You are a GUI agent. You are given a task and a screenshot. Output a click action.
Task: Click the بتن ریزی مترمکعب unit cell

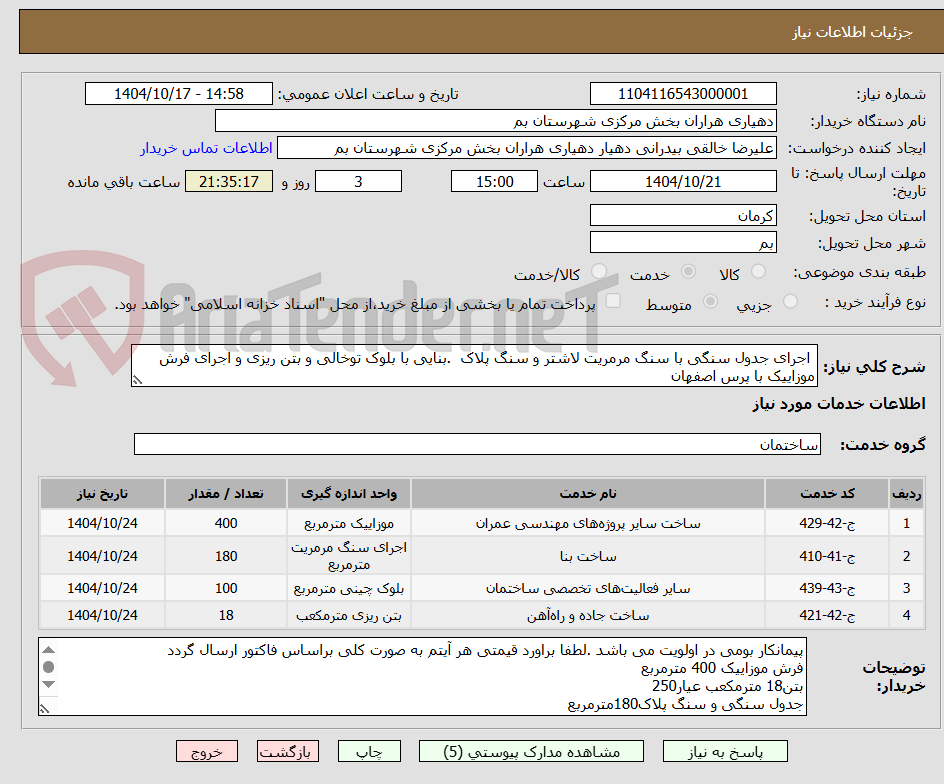click(x=349, y=615)
